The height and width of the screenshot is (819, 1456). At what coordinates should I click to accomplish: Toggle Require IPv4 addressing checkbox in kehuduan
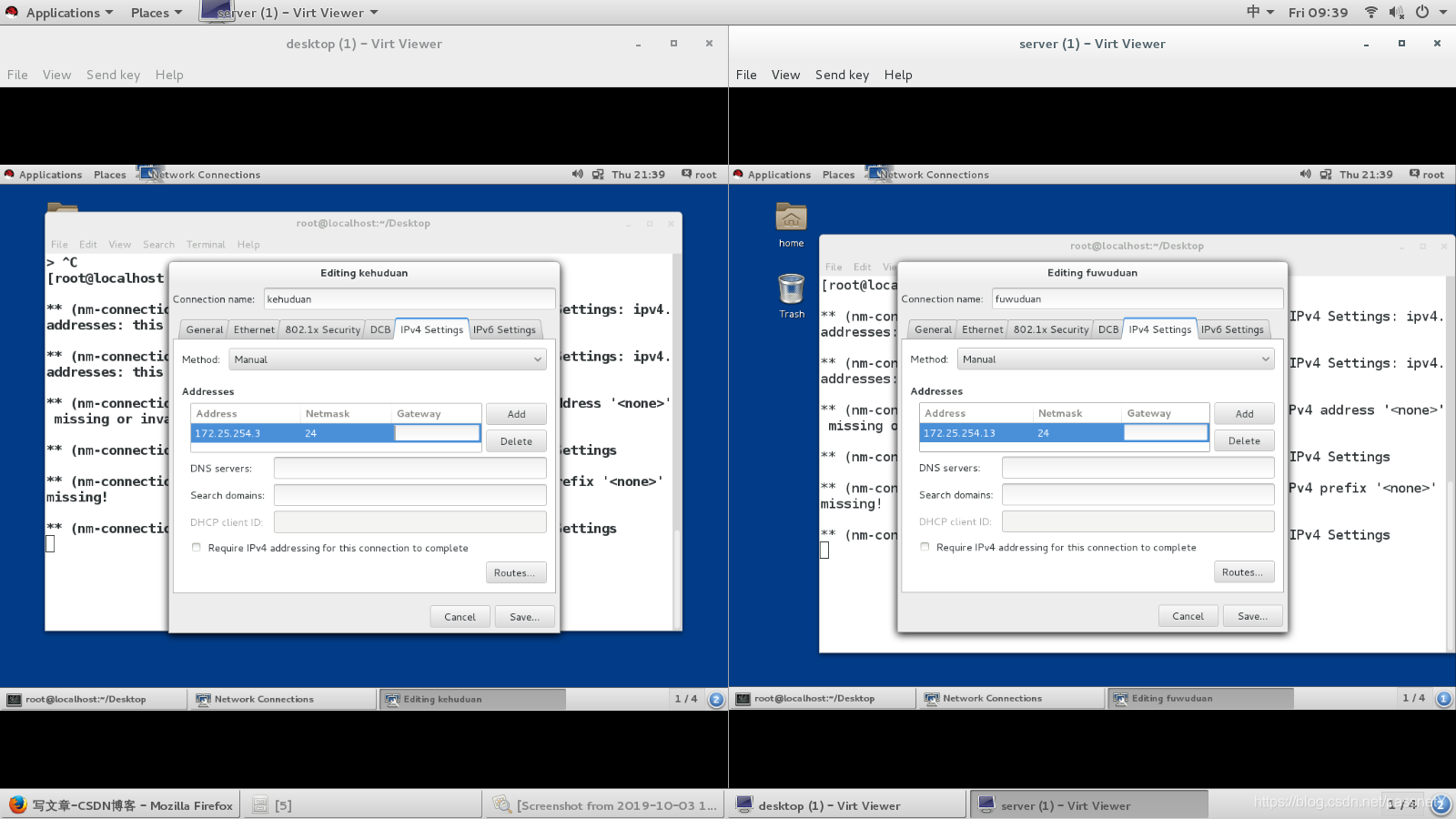point(197,548)
